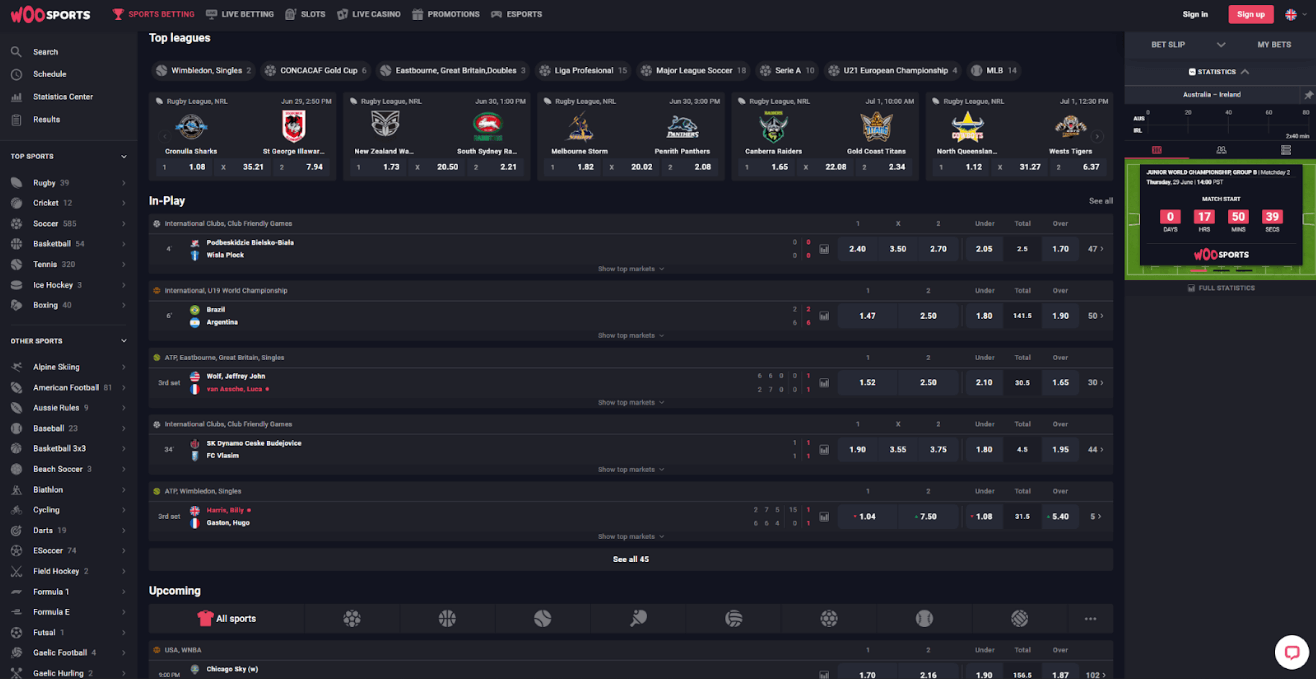Open Live Casino in top navigation
The image size is (1316, 679).
[369, 14]
